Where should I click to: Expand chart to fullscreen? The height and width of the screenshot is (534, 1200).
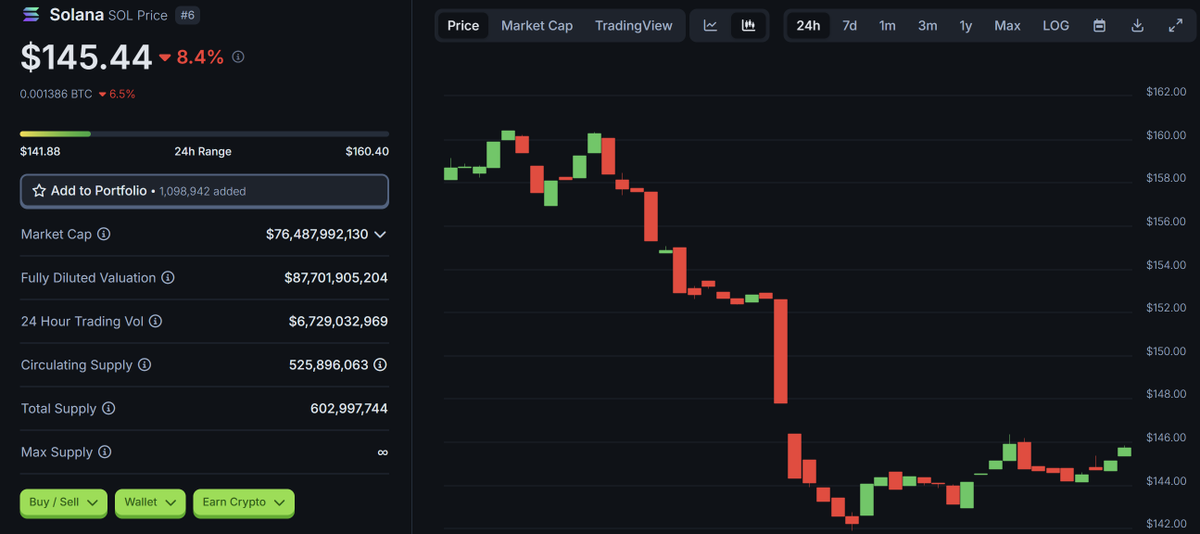click(x=1175, y=26)
